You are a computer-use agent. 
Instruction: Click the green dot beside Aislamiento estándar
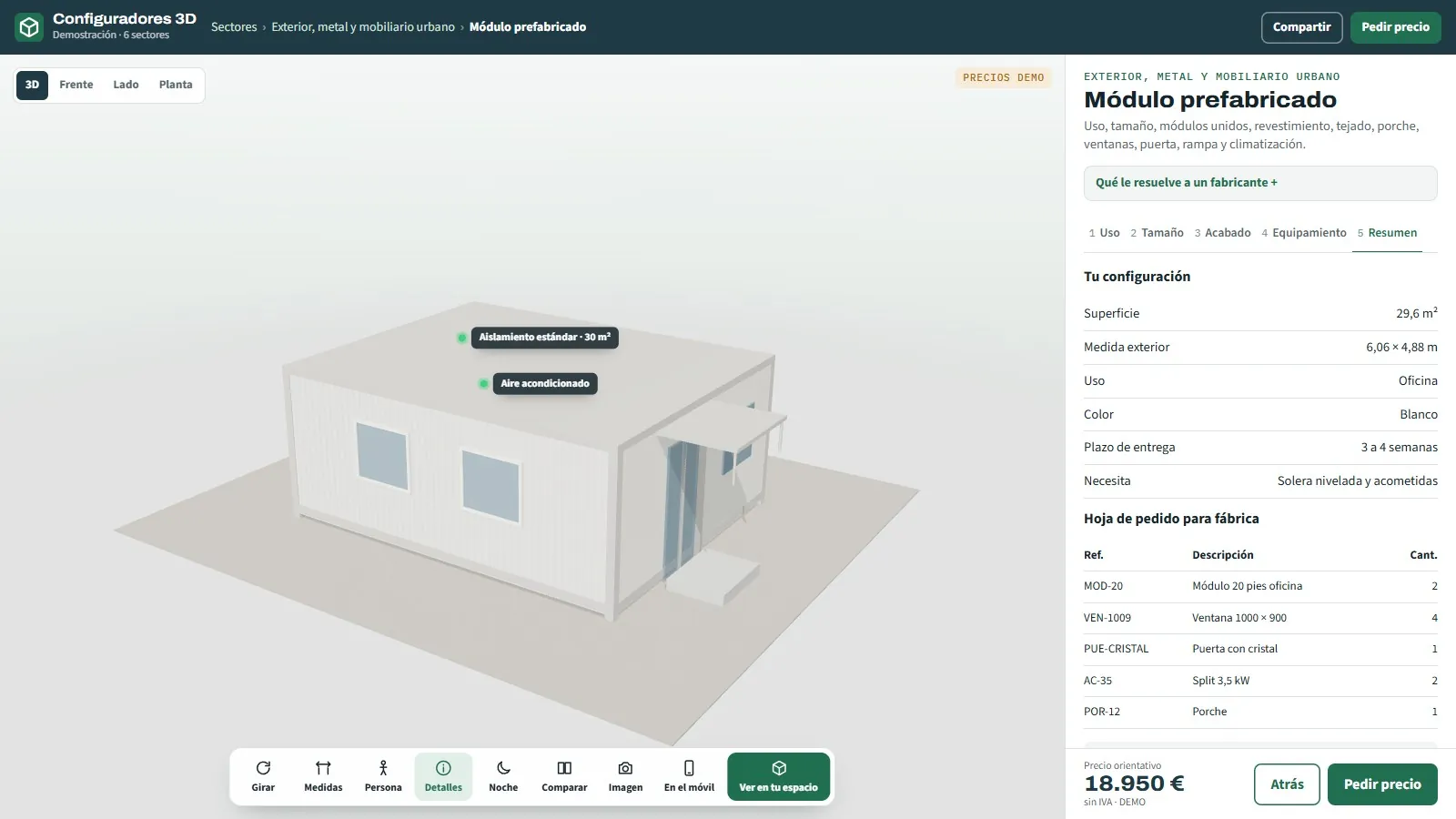point(462,338)
